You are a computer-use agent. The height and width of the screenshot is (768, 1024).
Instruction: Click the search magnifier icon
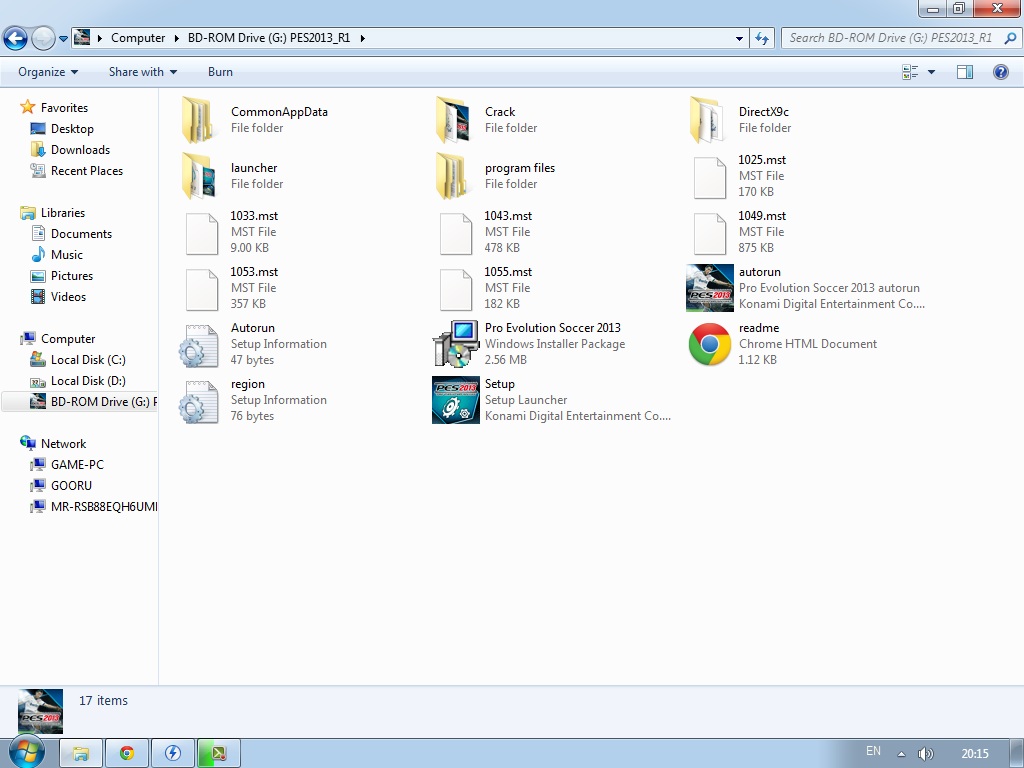(1010, 38)
